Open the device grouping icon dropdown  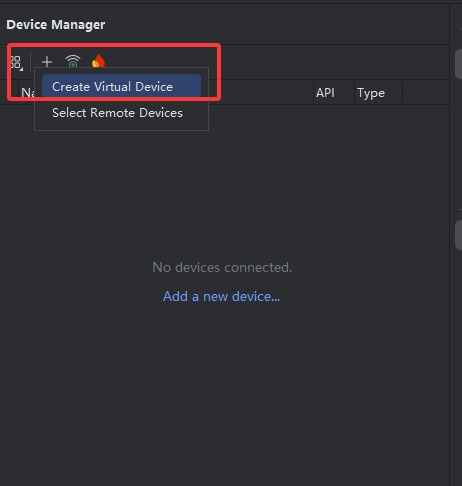tap(16, 63)
